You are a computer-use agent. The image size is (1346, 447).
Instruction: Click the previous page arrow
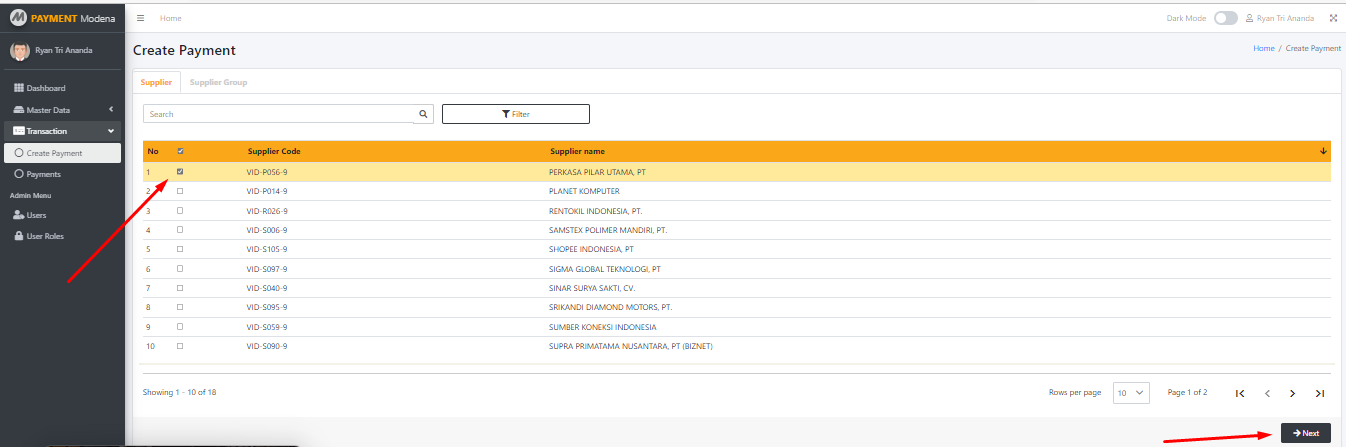[1267, 393]
